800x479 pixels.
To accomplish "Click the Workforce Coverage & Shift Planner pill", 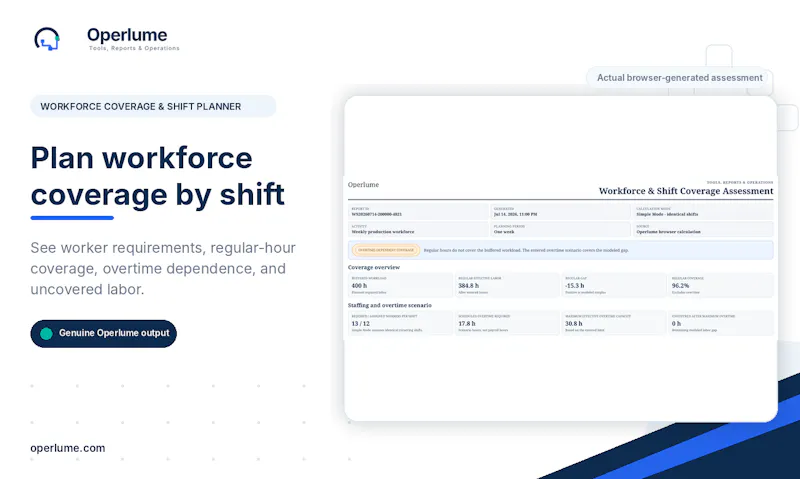I will pyautogui.click(x=153, y=106).
